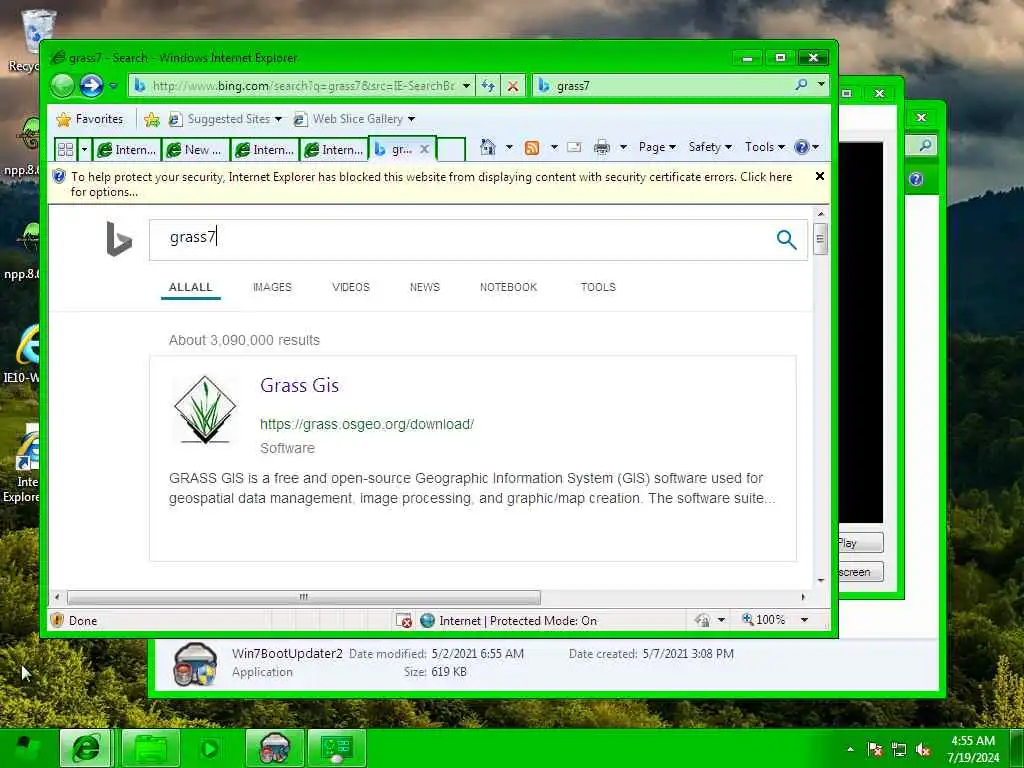Viewport: 1024px width, 768px height.
Task: Click the vertical scrollbar thumb
Action: [x=820, y=239]
